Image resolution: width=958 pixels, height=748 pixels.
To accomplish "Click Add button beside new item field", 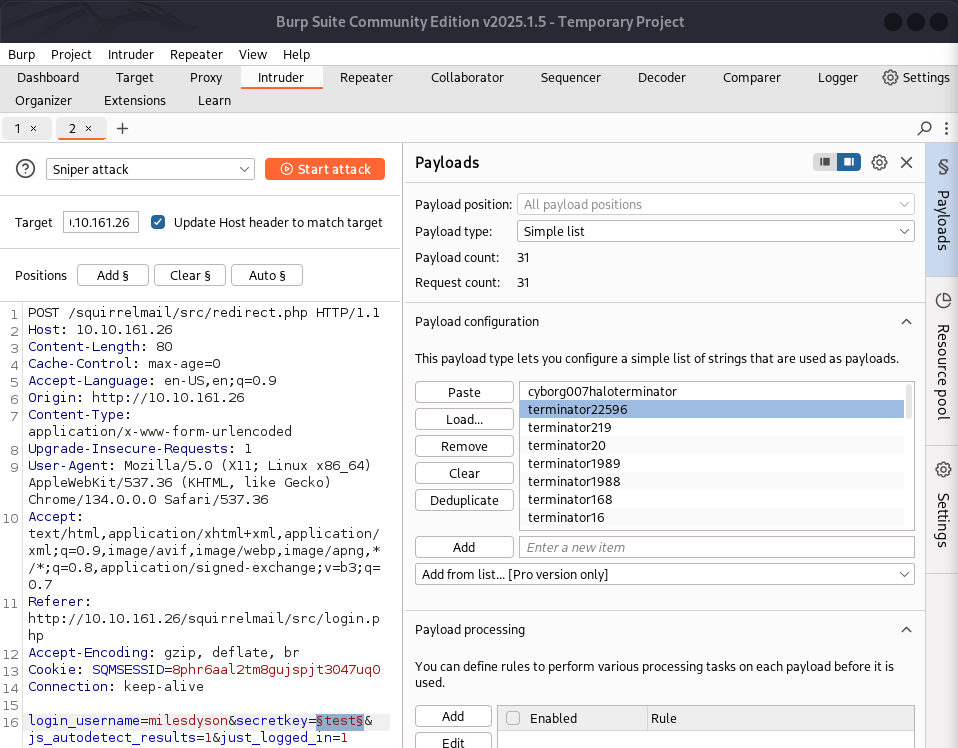I will coord(464,547).
